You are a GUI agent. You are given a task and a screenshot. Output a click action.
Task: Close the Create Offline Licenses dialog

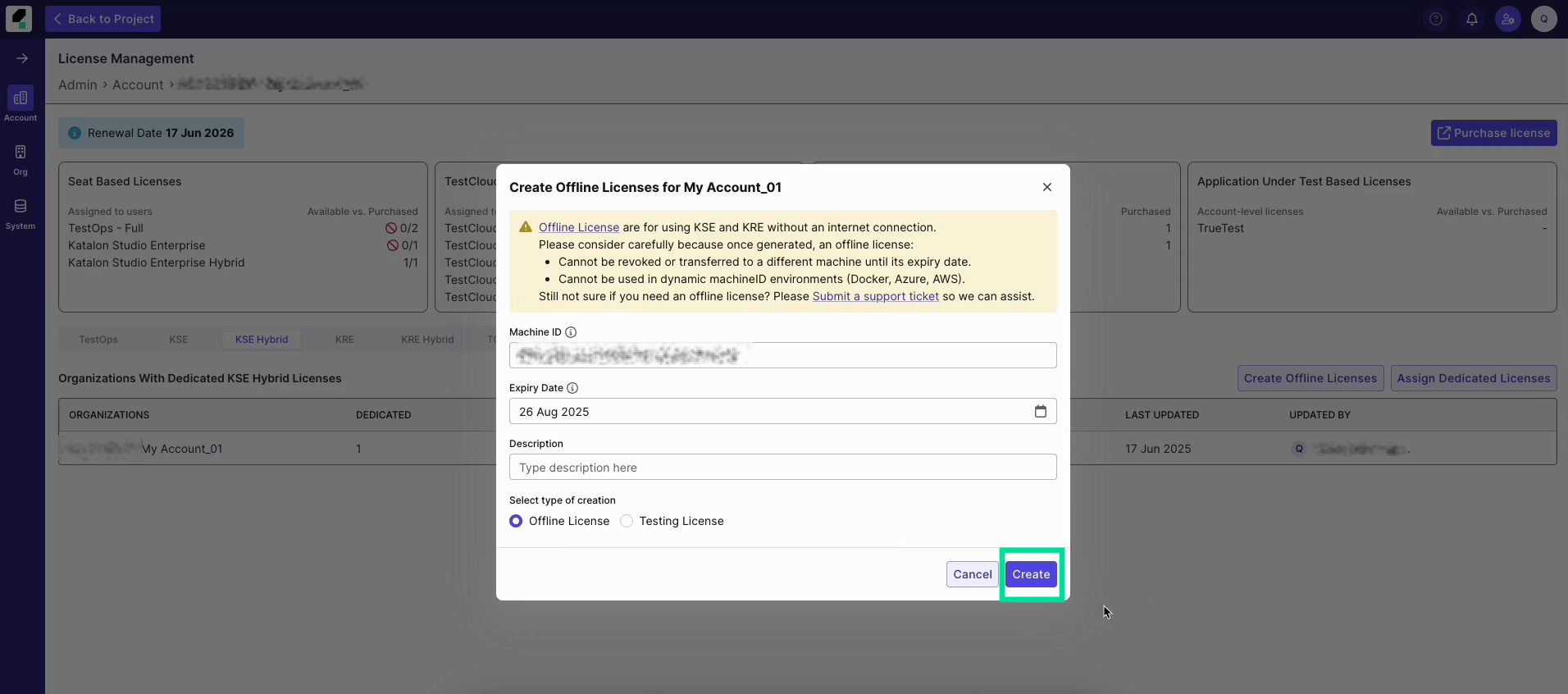(x=1047, y=187)
